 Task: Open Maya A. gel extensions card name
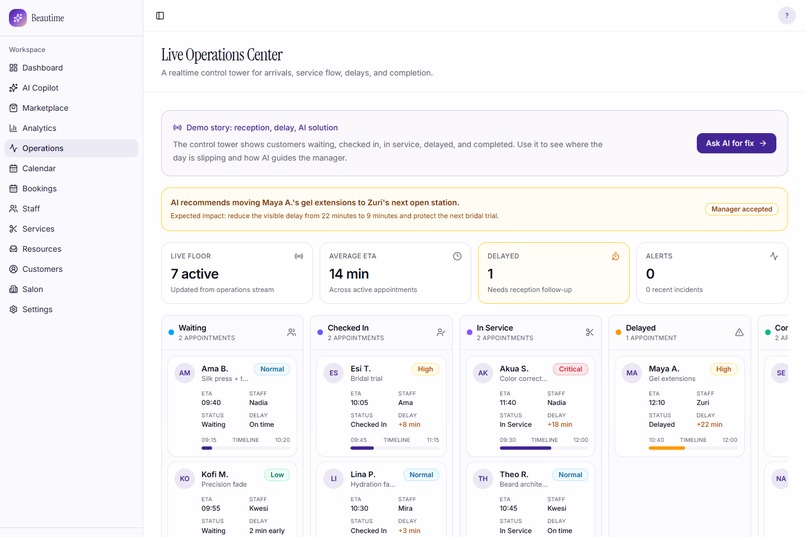[x=664, y=368]
